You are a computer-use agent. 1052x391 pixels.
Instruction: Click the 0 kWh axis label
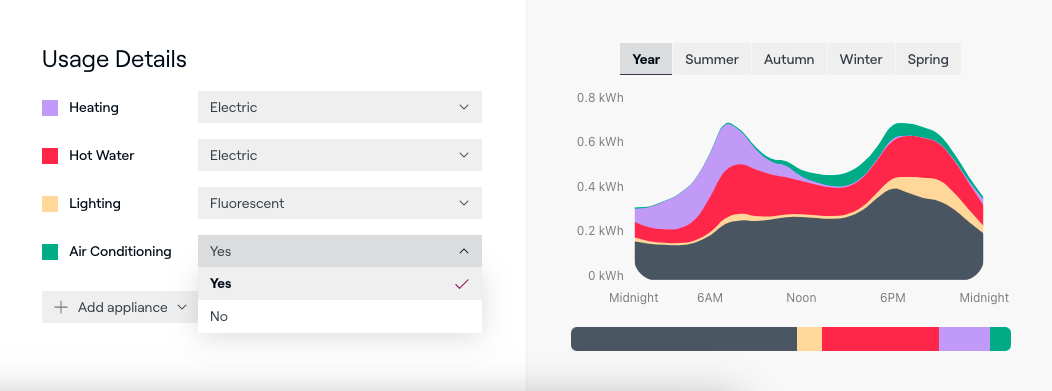pyautogui.click(x=606, y=276)
